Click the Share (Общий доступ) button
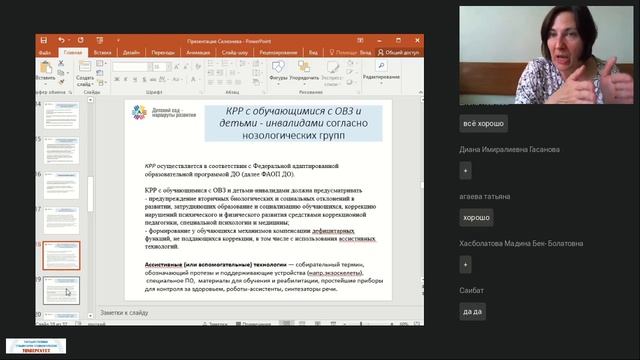Image resolution: width=640 pixels, height=360 pixels. [x=398, y=52]
